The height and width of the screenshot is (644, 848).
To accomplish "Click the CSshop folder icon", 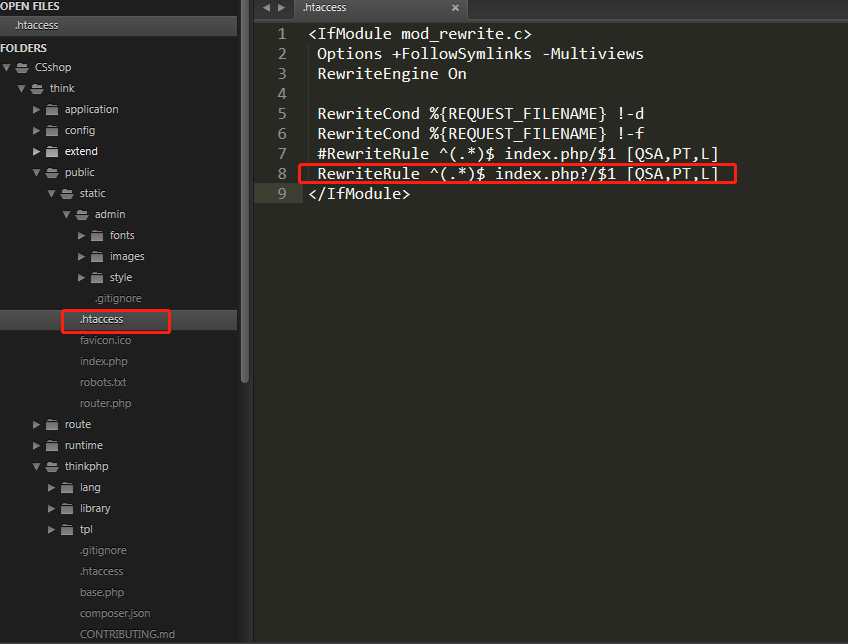I will click(22, 68).
